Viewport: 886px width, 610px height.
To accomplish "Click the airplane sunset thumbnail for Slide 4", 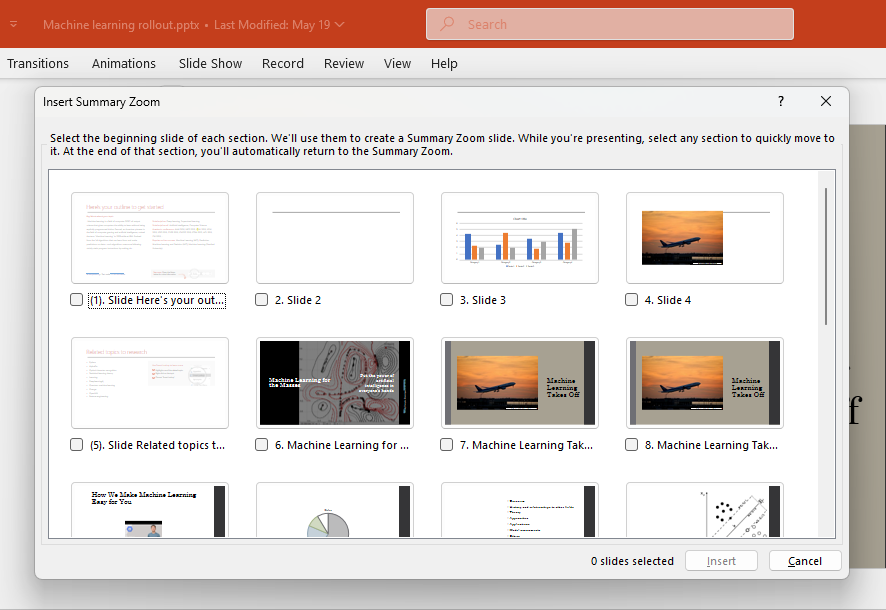I will tap(704, 238).
